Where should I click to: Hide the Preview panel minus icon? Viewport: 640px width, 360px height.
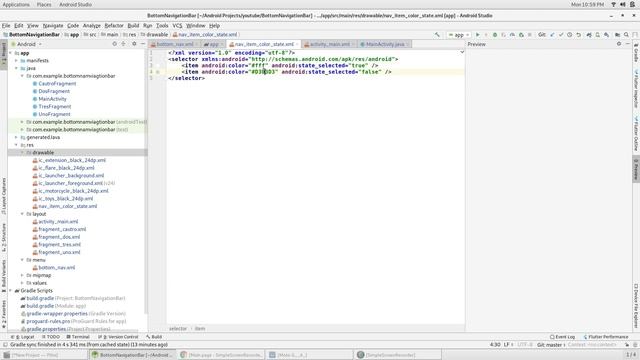(628, 44)
